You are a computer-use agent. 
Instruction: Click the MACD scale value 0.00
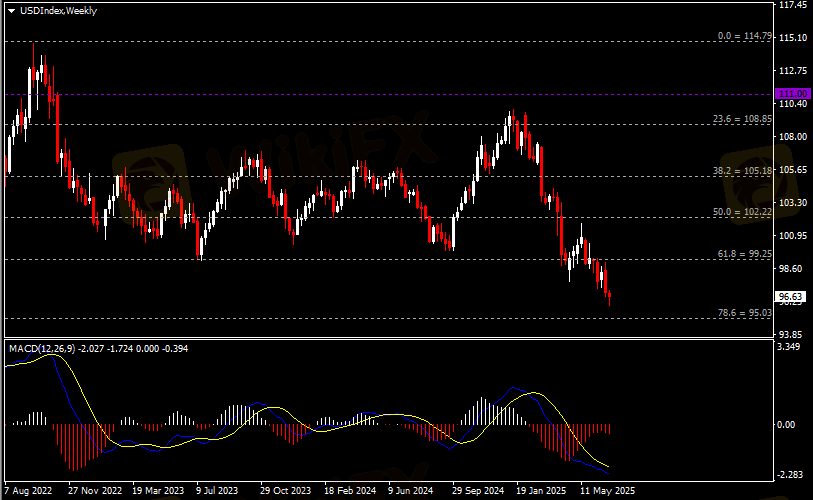787,424
